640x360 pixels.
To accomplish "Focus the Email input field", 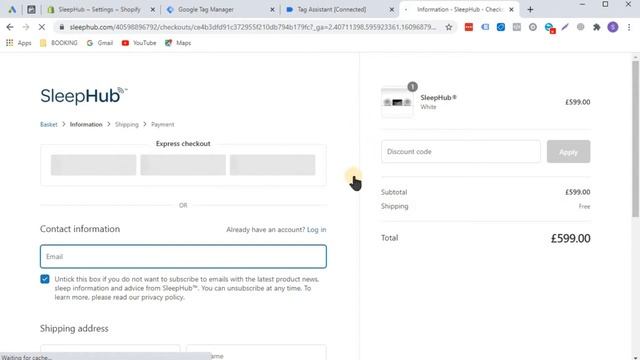I will 183,256.
